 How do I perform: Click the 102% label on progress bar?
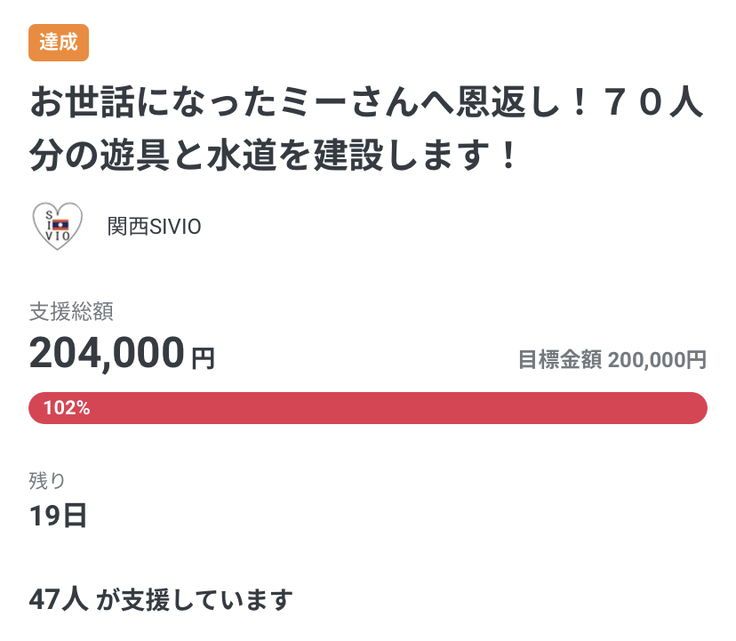click(66, 408)
